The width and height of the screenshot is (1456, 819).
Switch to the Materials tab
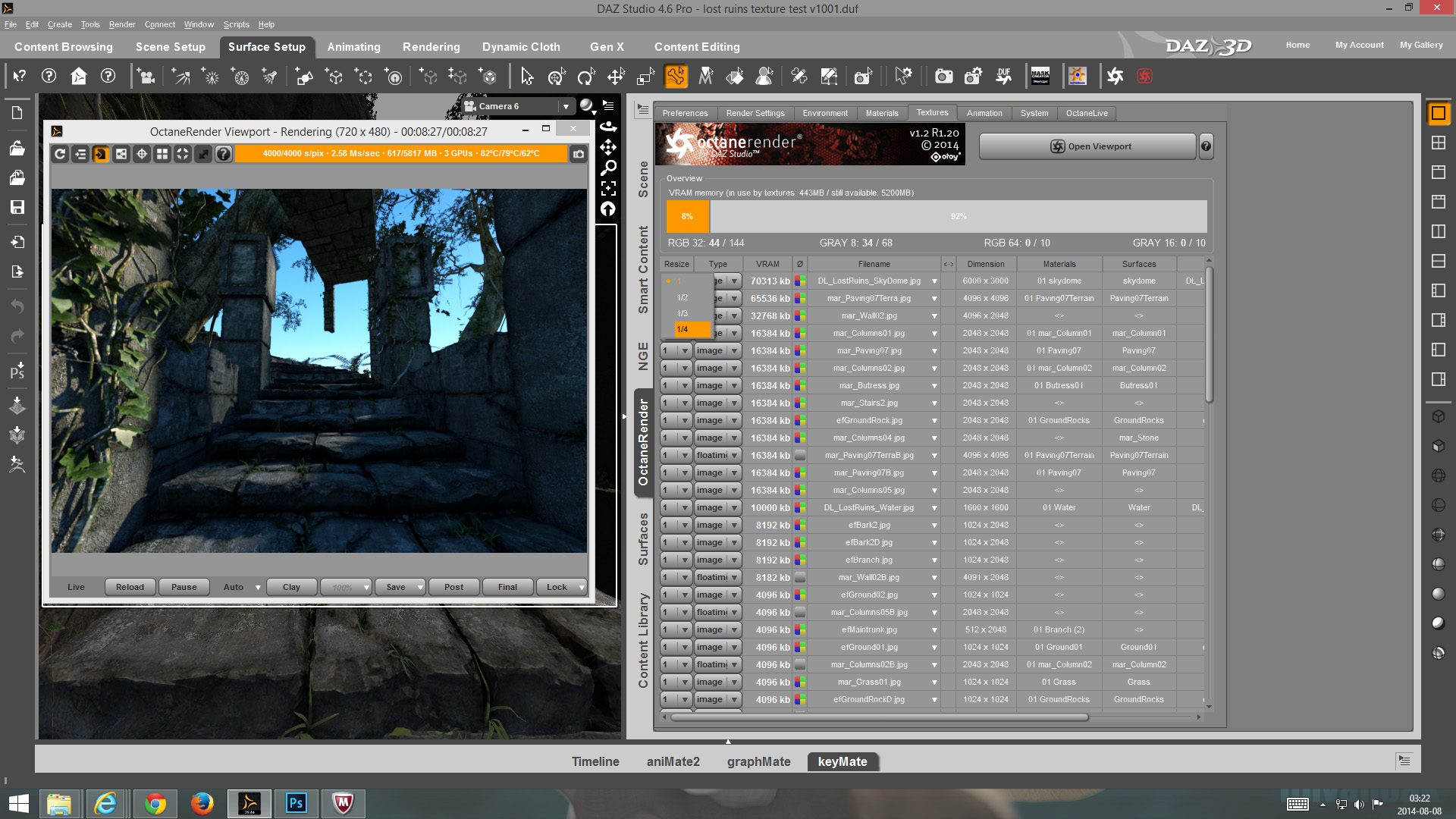(x=882, y=113)
